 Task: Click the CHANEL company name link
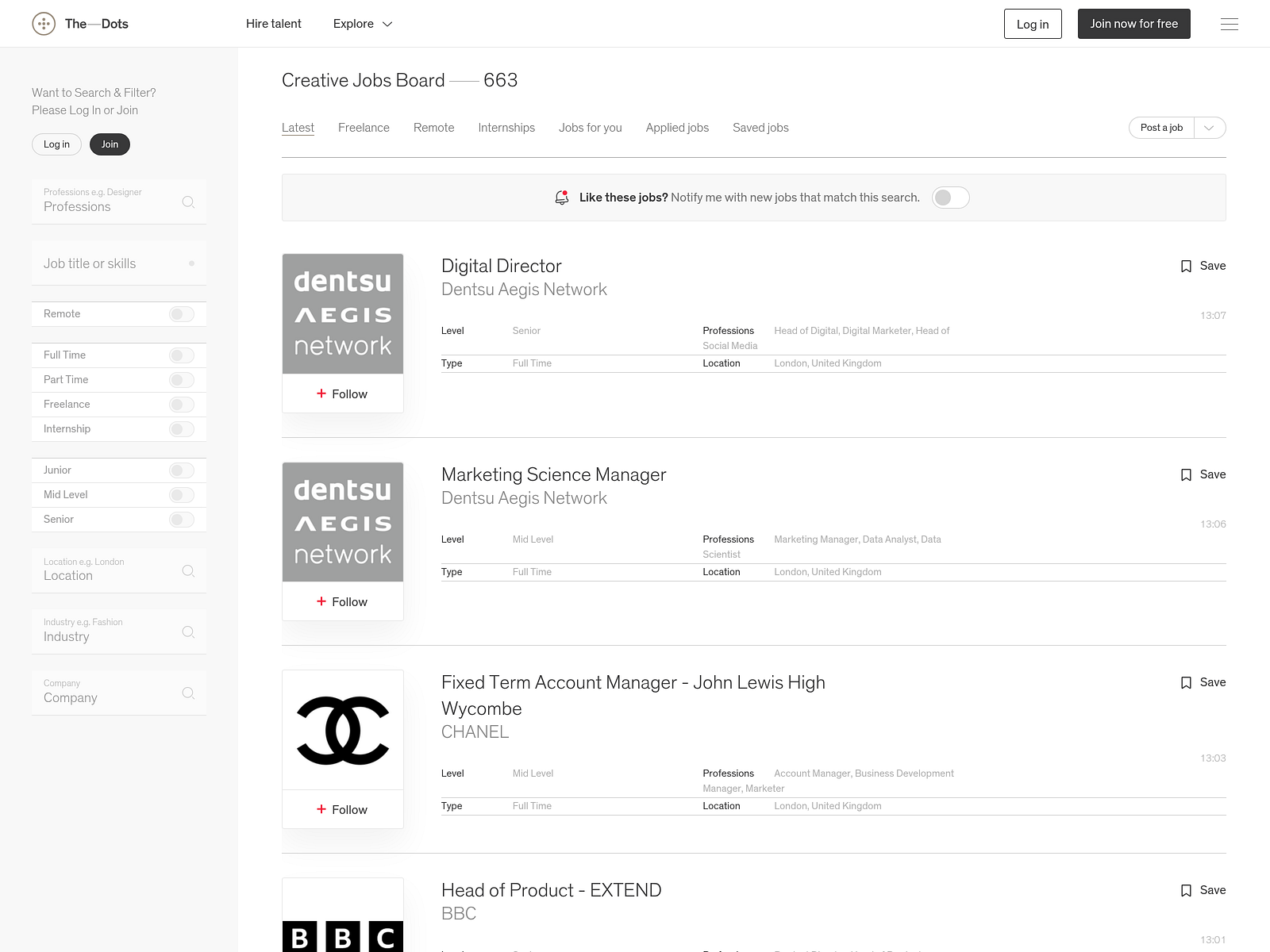475,732
